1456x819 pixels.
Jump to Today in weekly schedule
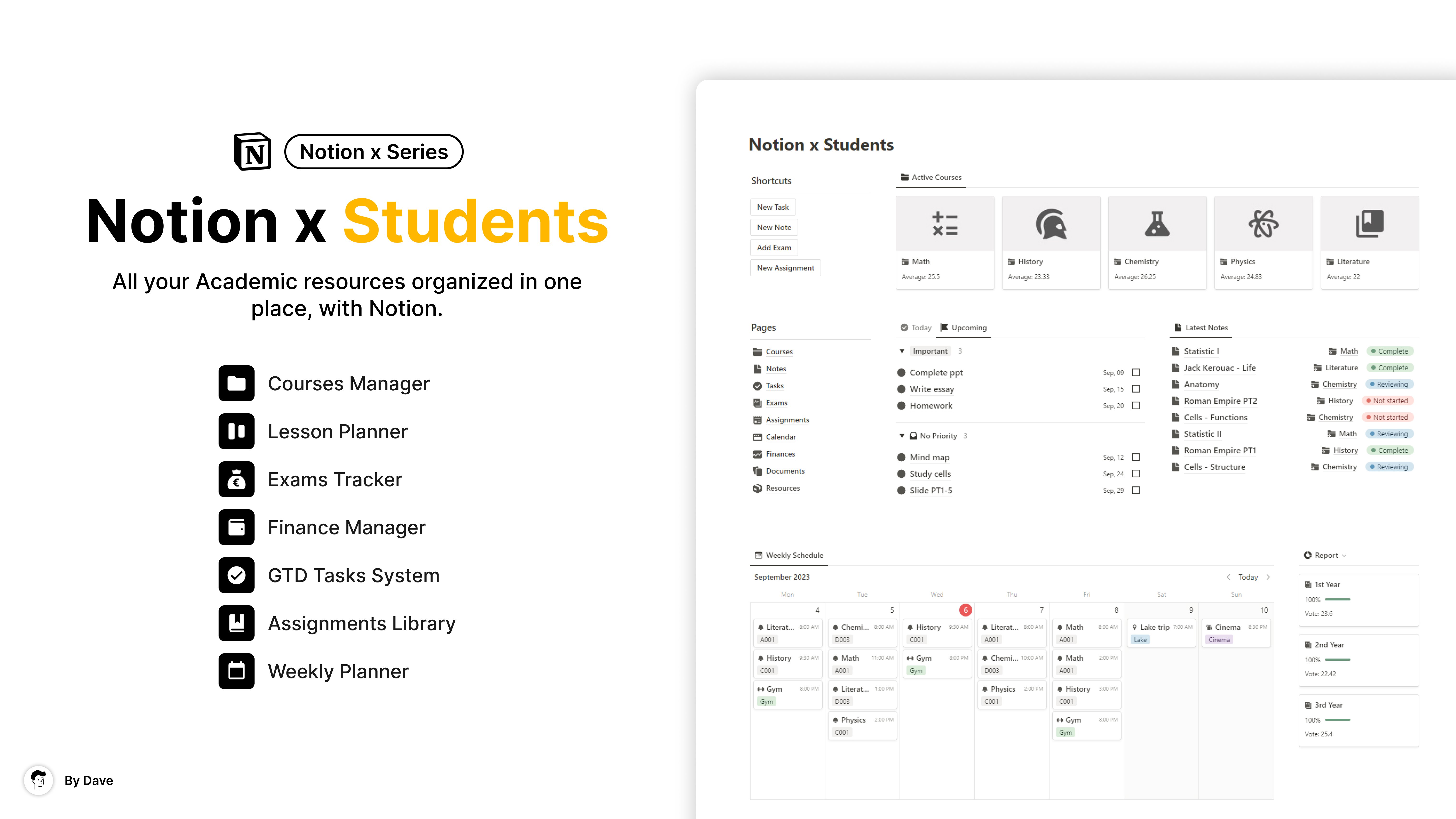click(x=1248, y=577)
